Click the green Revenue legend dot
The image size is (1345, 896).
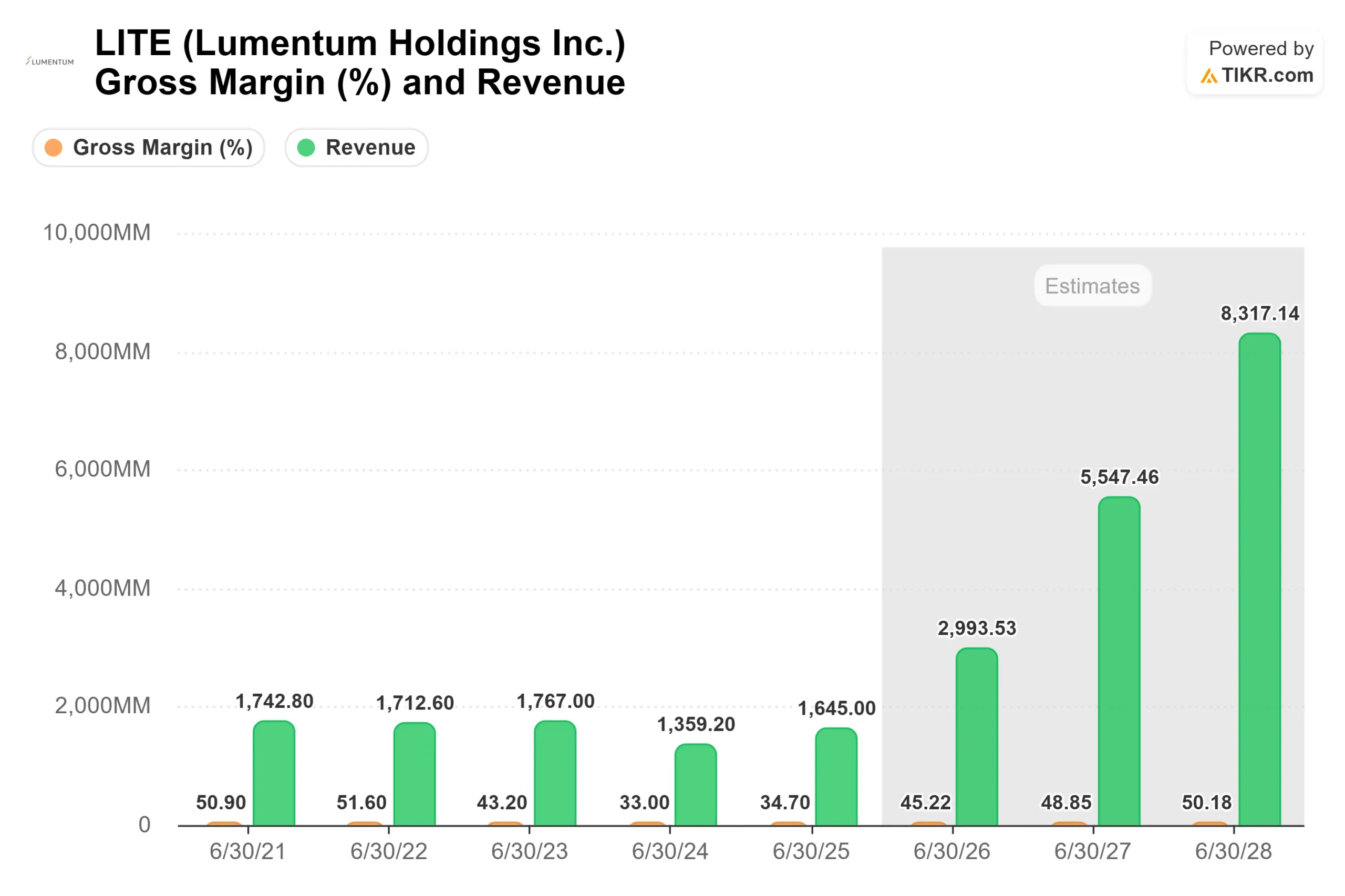[x=306, y=148]
